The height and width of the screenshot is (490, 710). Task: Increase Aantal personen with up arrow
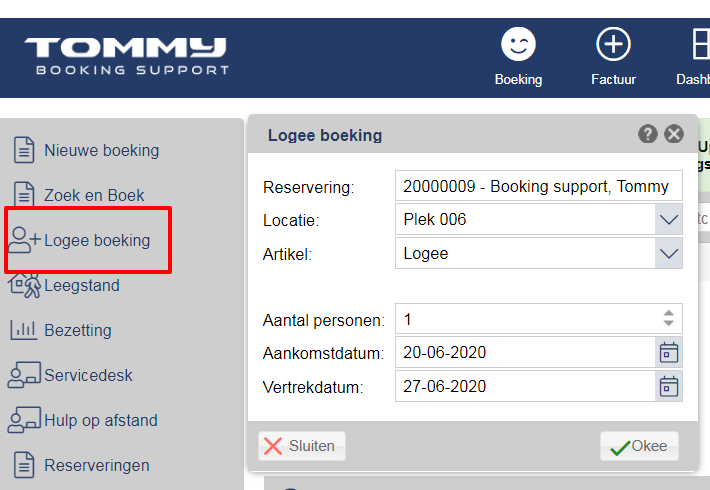click(669, 313)
